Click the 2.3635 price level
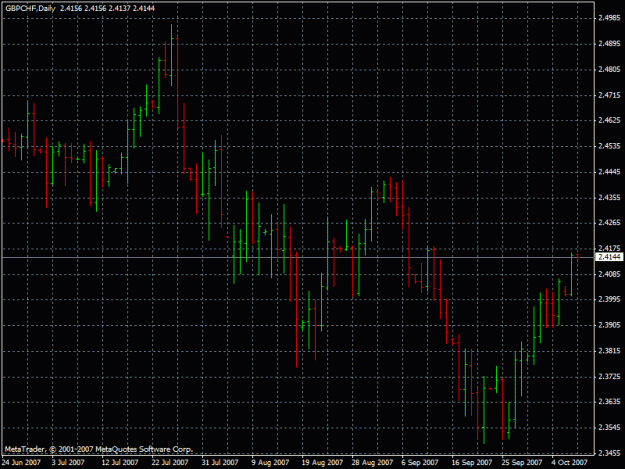The width and height of the screenshot is (625, 469). 609,401
